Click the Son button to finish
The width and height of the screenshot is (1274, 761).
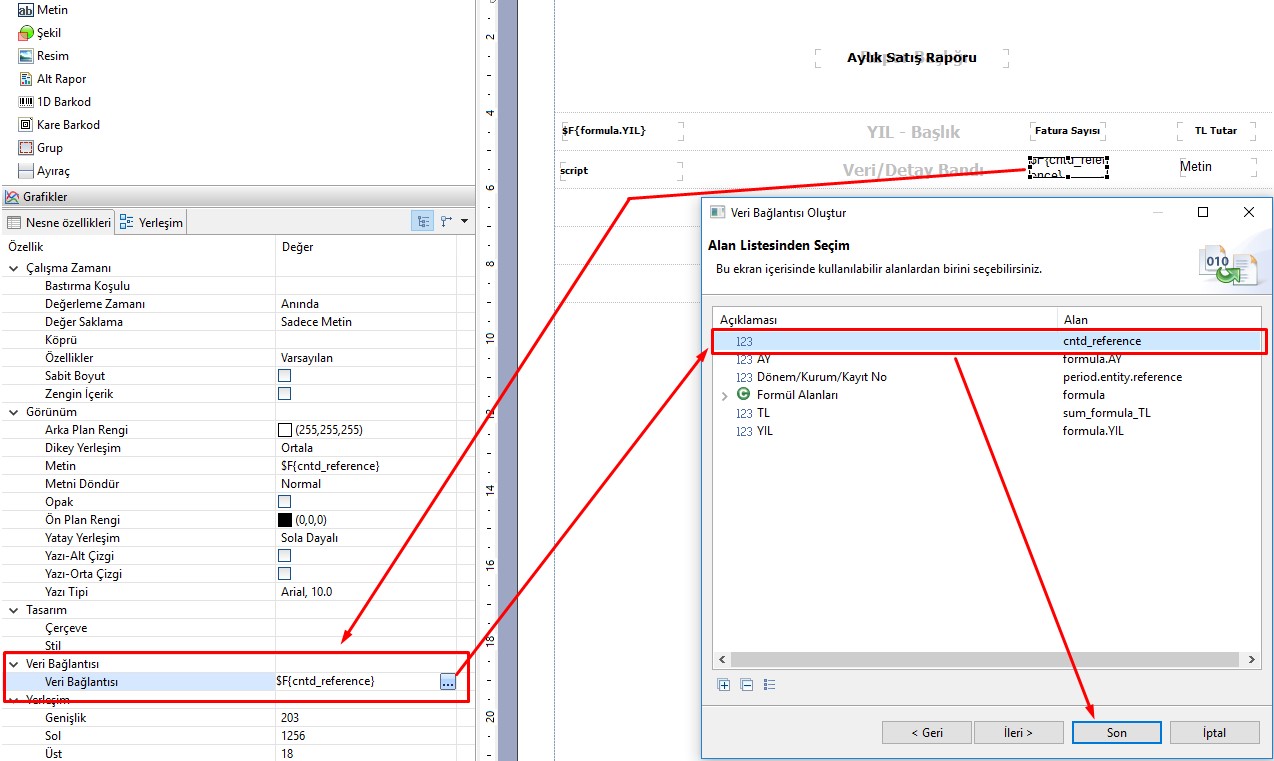point(1116,733)
